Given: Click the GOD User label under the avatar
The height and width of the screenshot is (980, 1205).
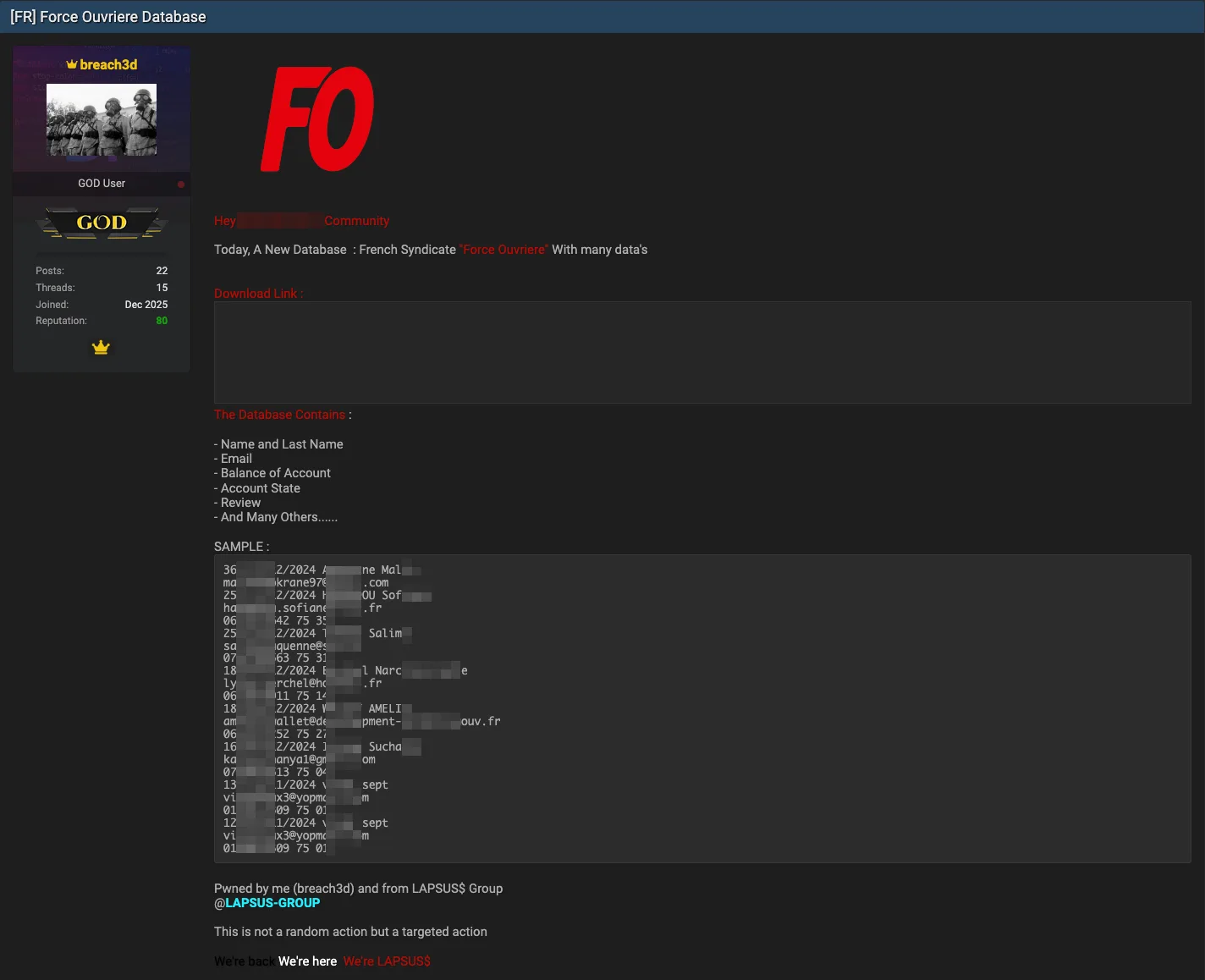Looking at the screenshot, I should point(101,183).
